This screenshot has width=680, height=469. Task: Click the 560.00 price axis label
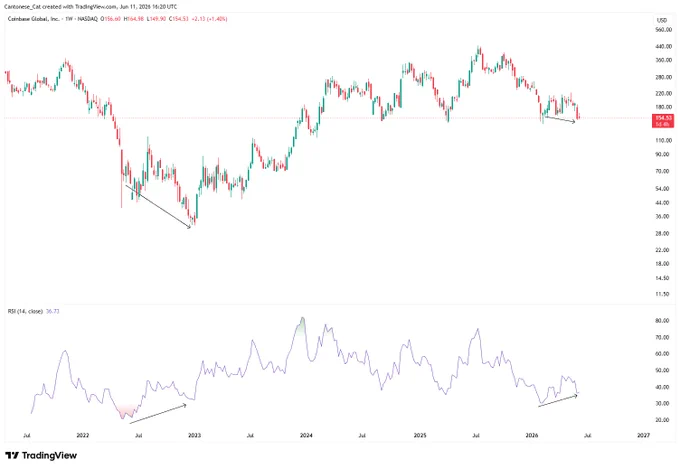click(x=664, y=30)
